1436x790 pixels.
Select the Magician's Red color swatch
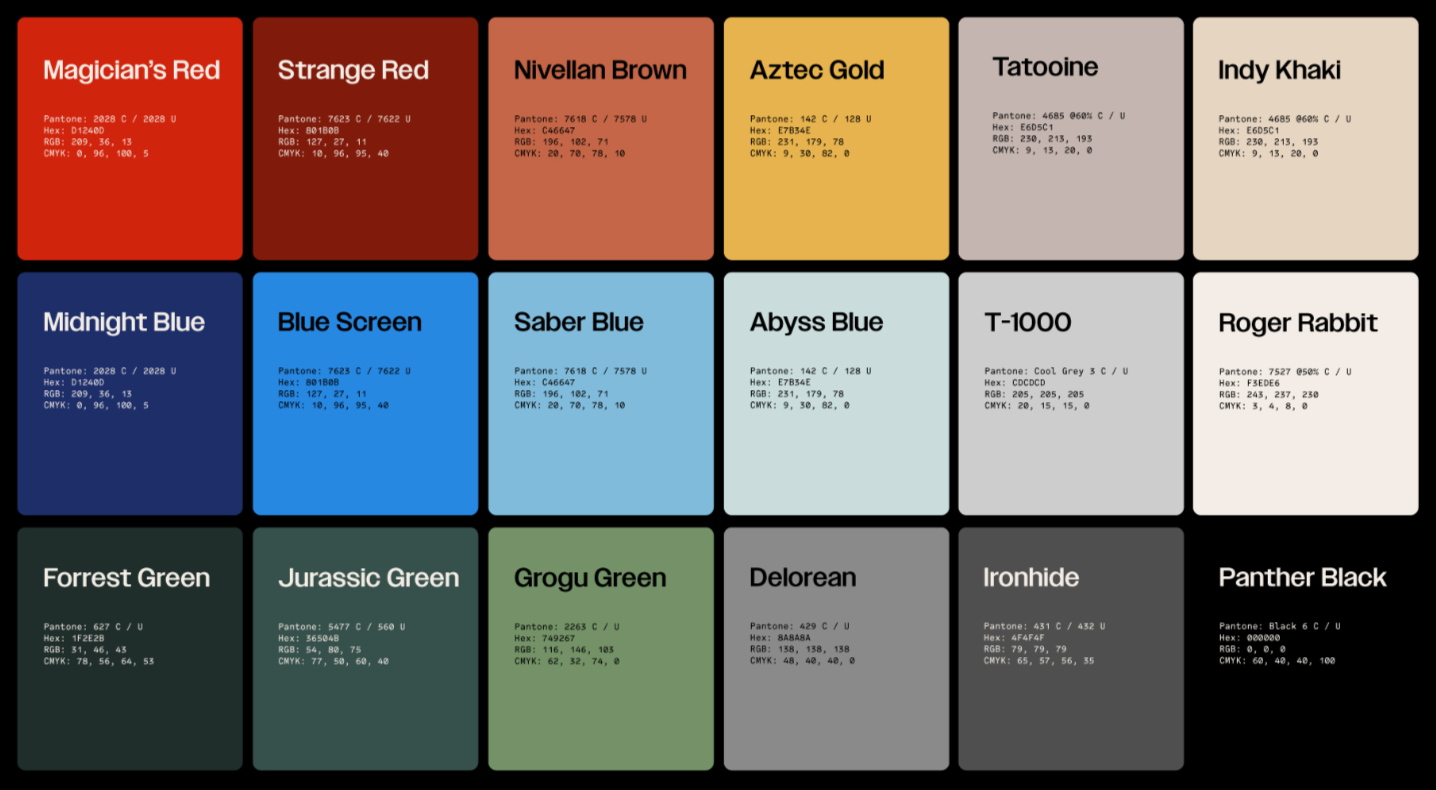(130, 138)
